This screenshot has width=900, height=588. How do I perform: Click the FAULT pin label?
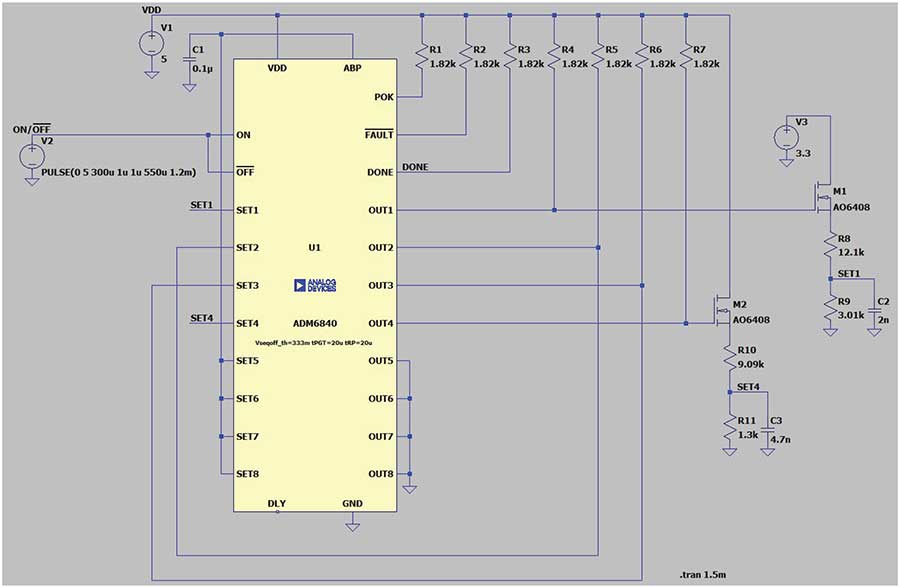379,134
